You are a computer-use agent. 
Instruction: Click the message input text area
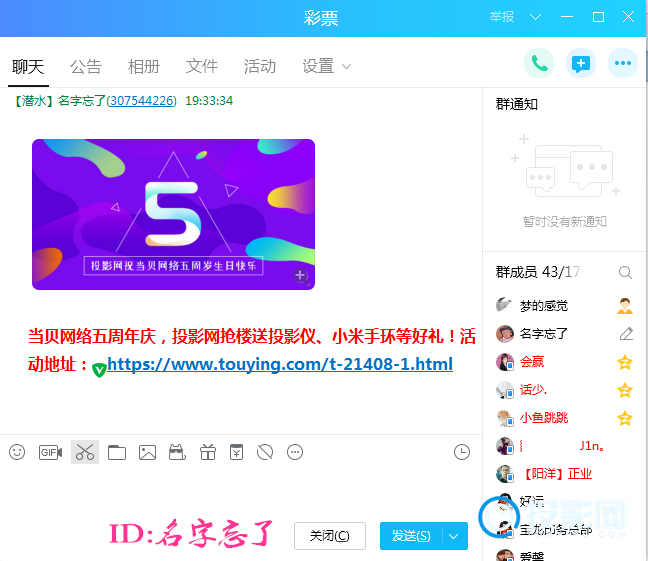(241, 490)
